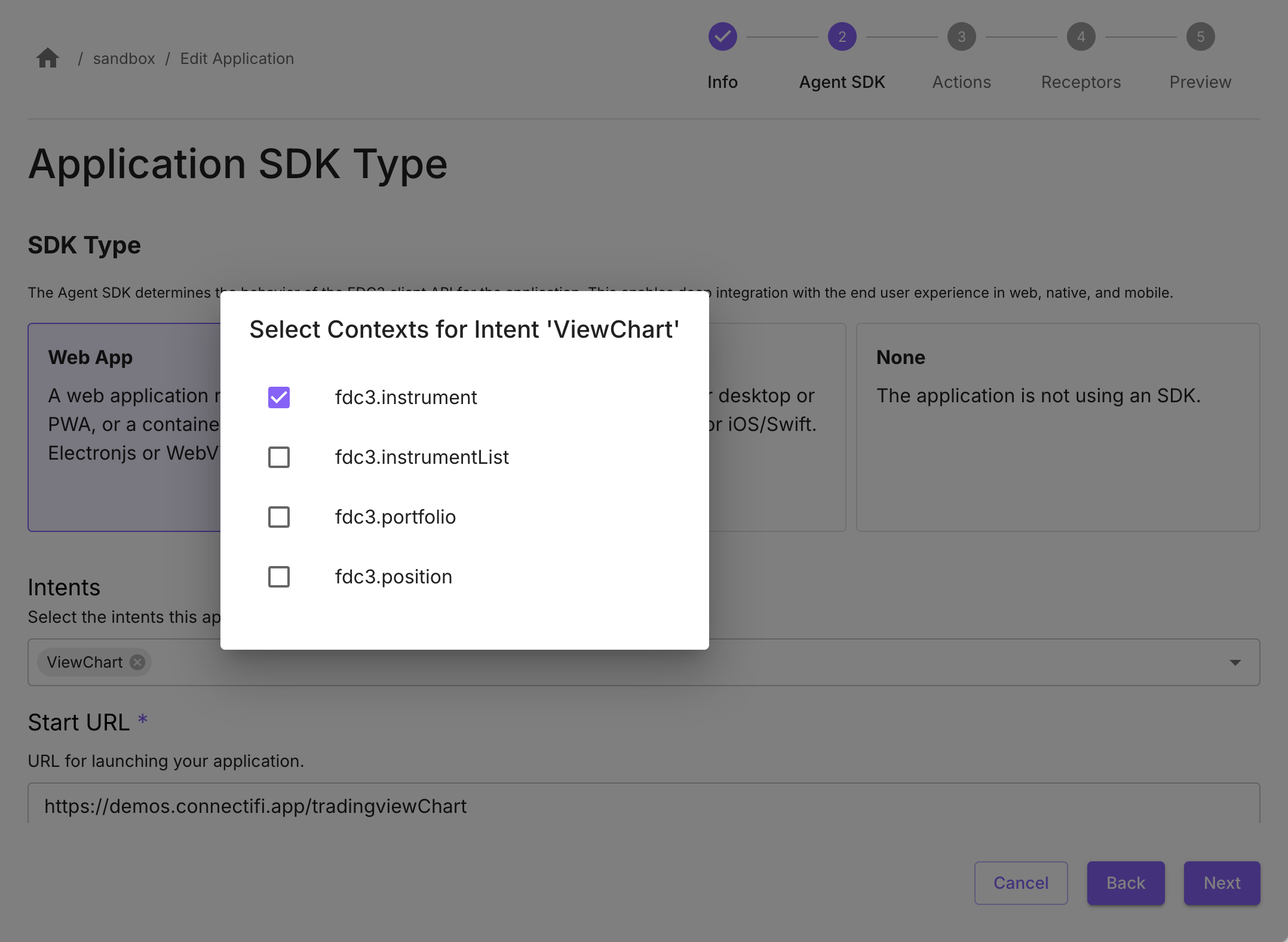This screenshot has width=1288, height=942.
Task: Click the Next button to proceed
Action: coord(1222,882)
